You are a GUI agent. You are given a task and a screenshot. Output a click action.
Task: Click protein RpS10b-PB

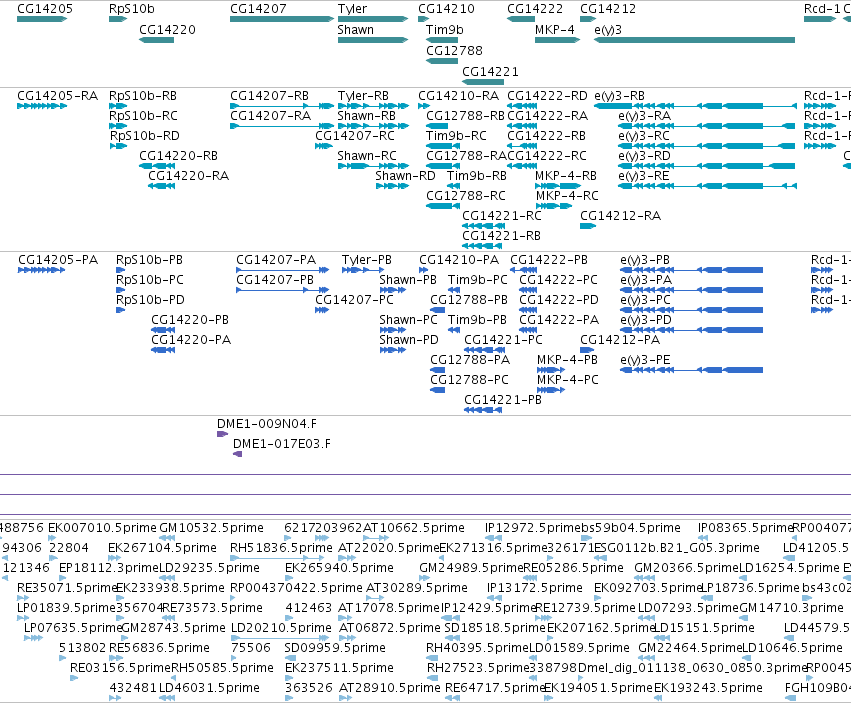pyautogui.click(x=149, y=260)
